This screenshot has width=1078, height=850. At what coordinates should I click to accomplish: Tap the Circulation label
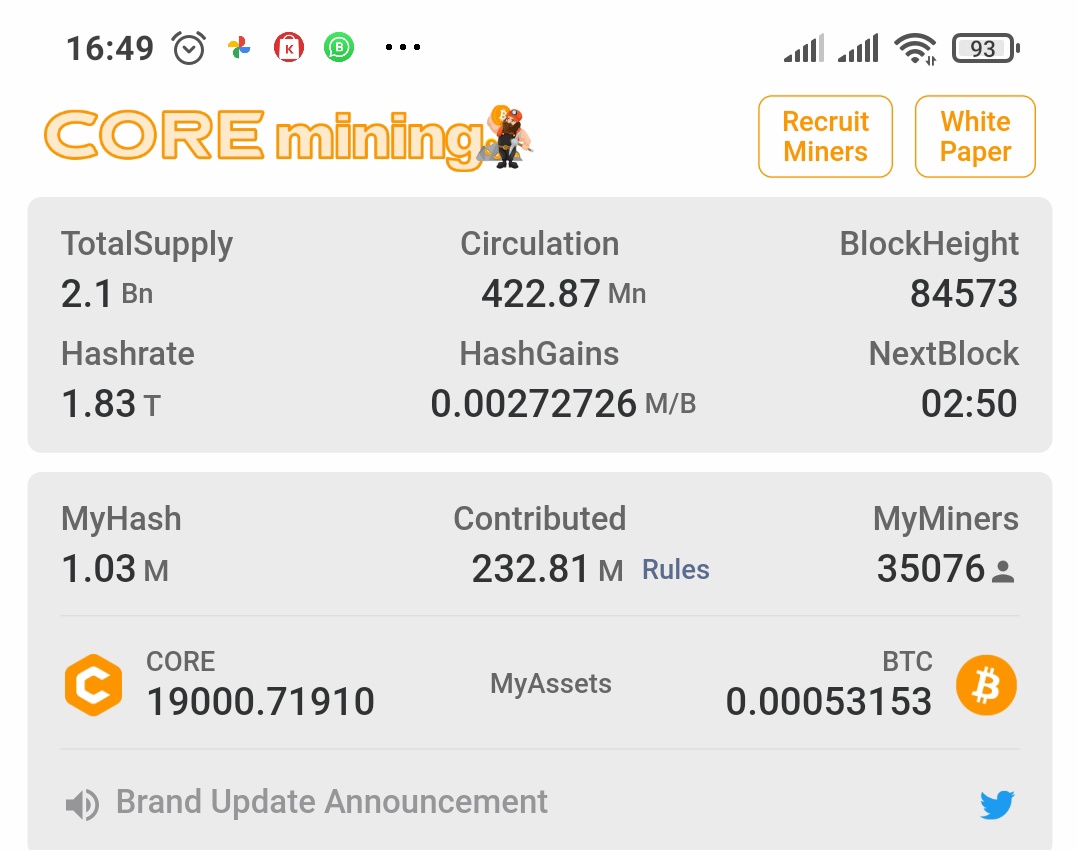click(540, 244)
